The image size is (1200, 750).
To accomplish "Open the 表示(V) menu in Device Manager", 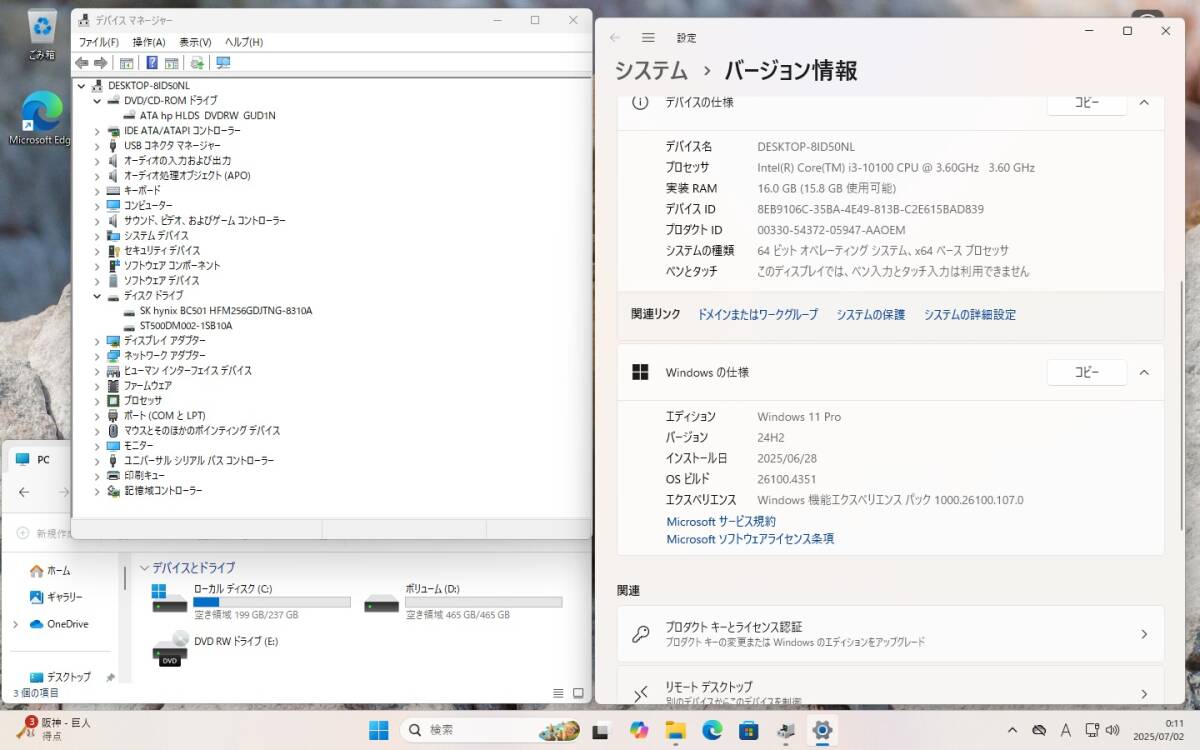I will click(x=195, y=42).
